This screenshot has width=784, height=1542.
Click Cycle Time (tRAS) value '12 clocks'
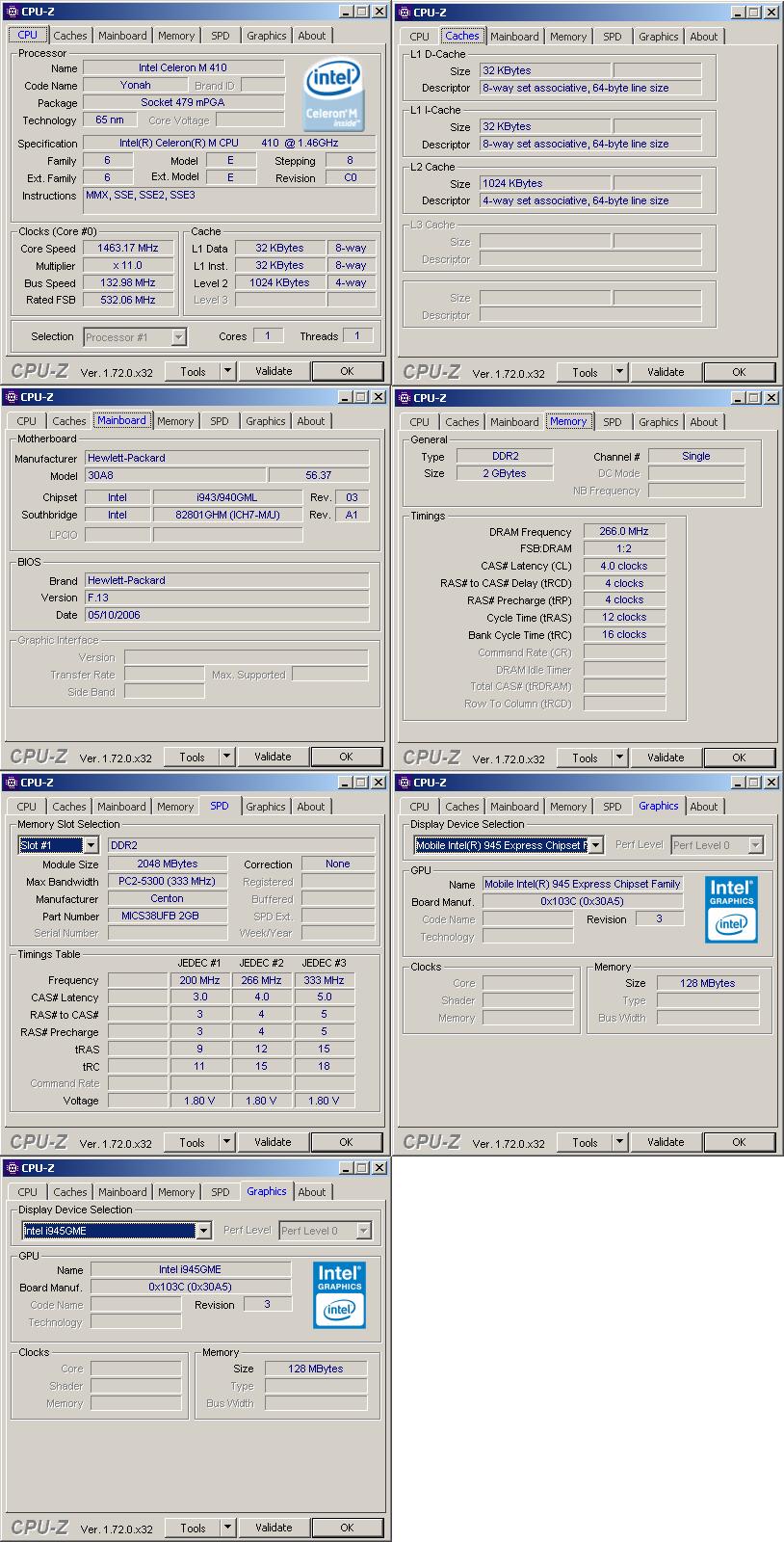point(624,617)
